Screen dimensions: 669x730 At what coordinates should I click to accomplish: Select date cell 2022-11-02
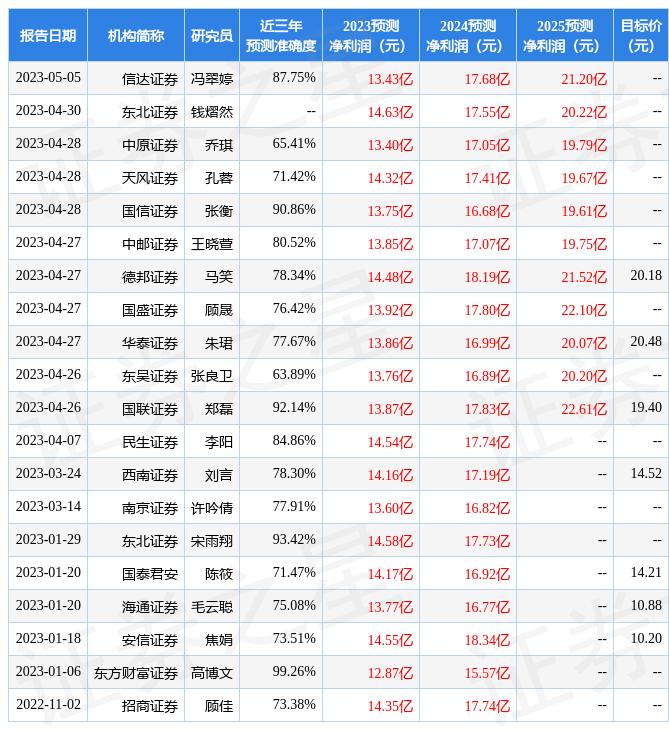(48, 705)
